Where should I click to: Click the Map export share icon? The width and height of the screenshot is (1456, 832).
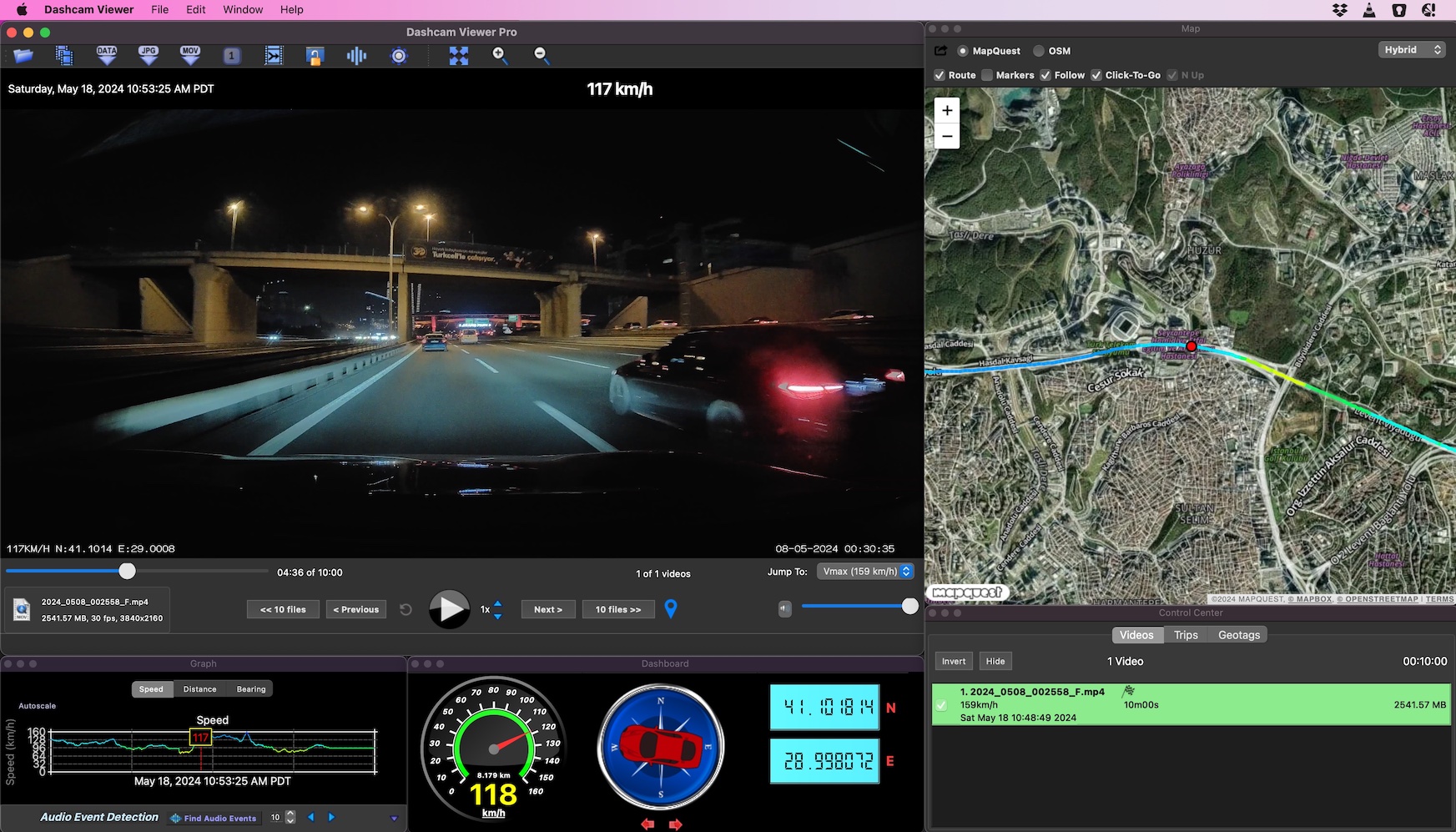click(x=940, y=51)
